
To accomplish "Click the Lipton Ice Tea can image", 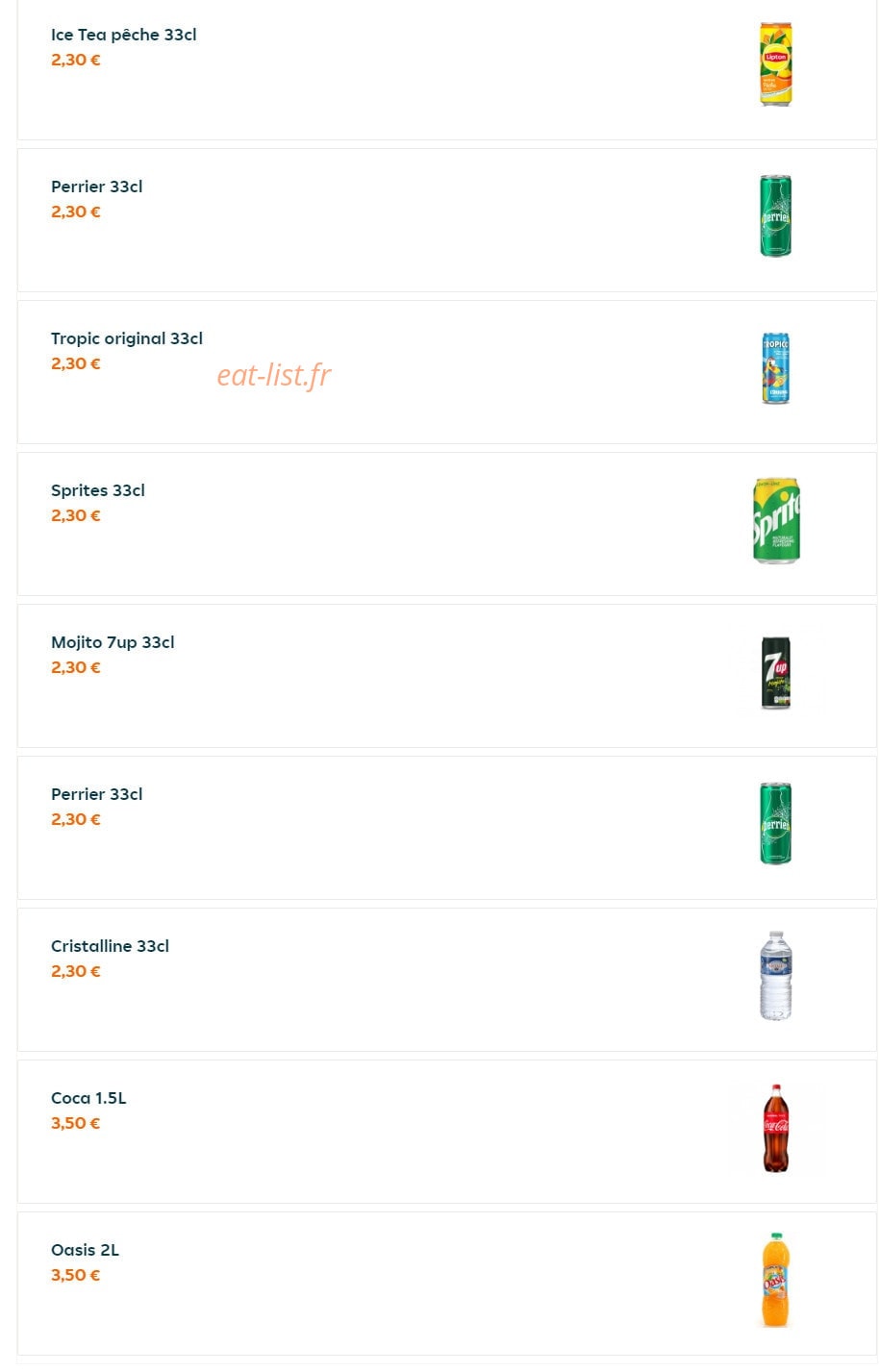I will [776, 64].
